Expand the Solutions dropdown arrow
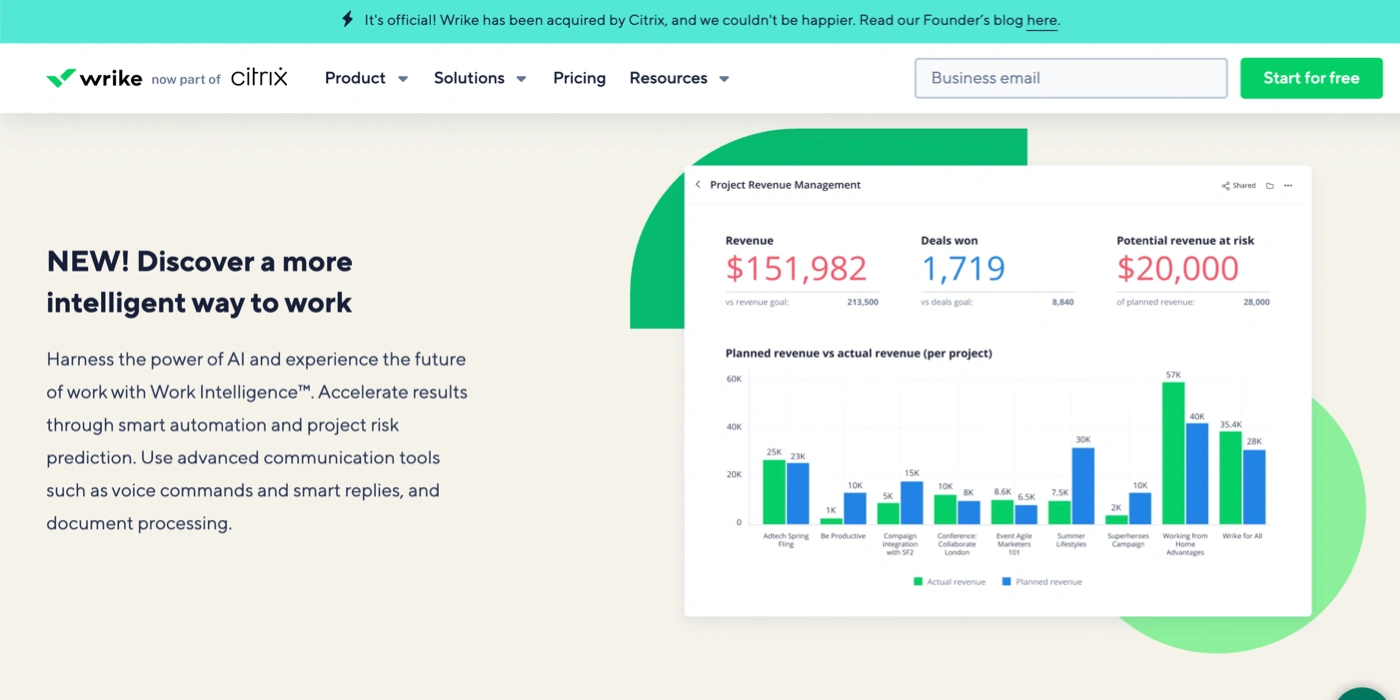The height and width of the screenshot is (700, 1400). (521, 79)
